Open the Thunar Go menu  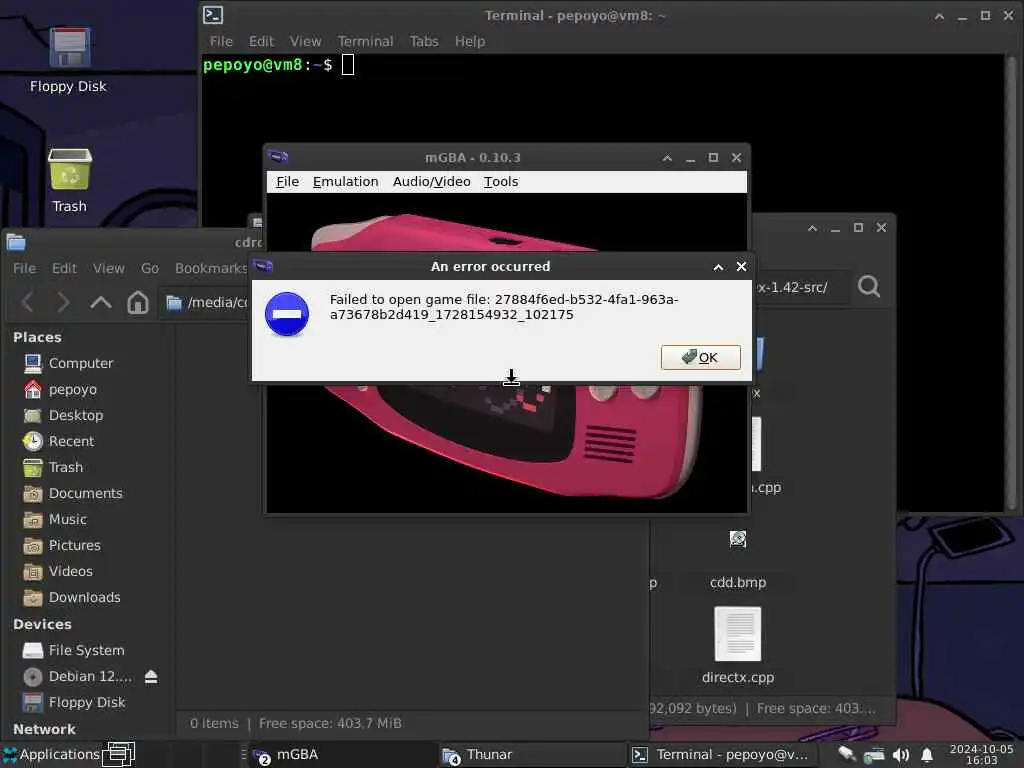pos(150,268)
